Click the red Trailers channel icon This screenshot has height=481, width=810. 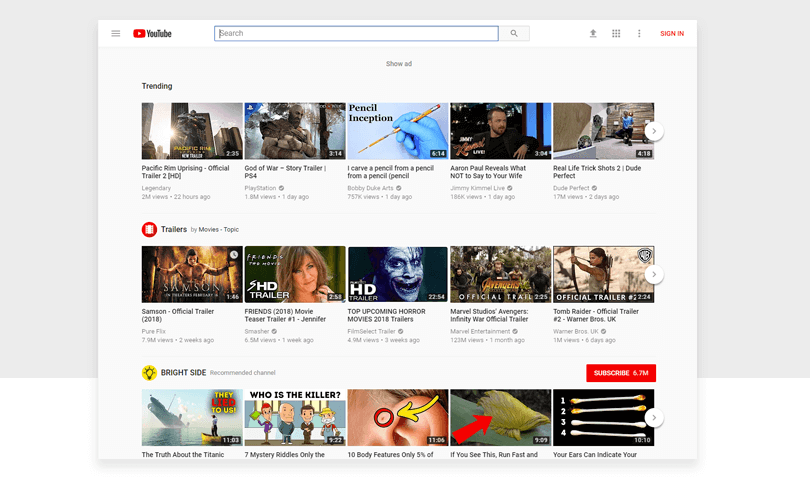coord(149,229)
